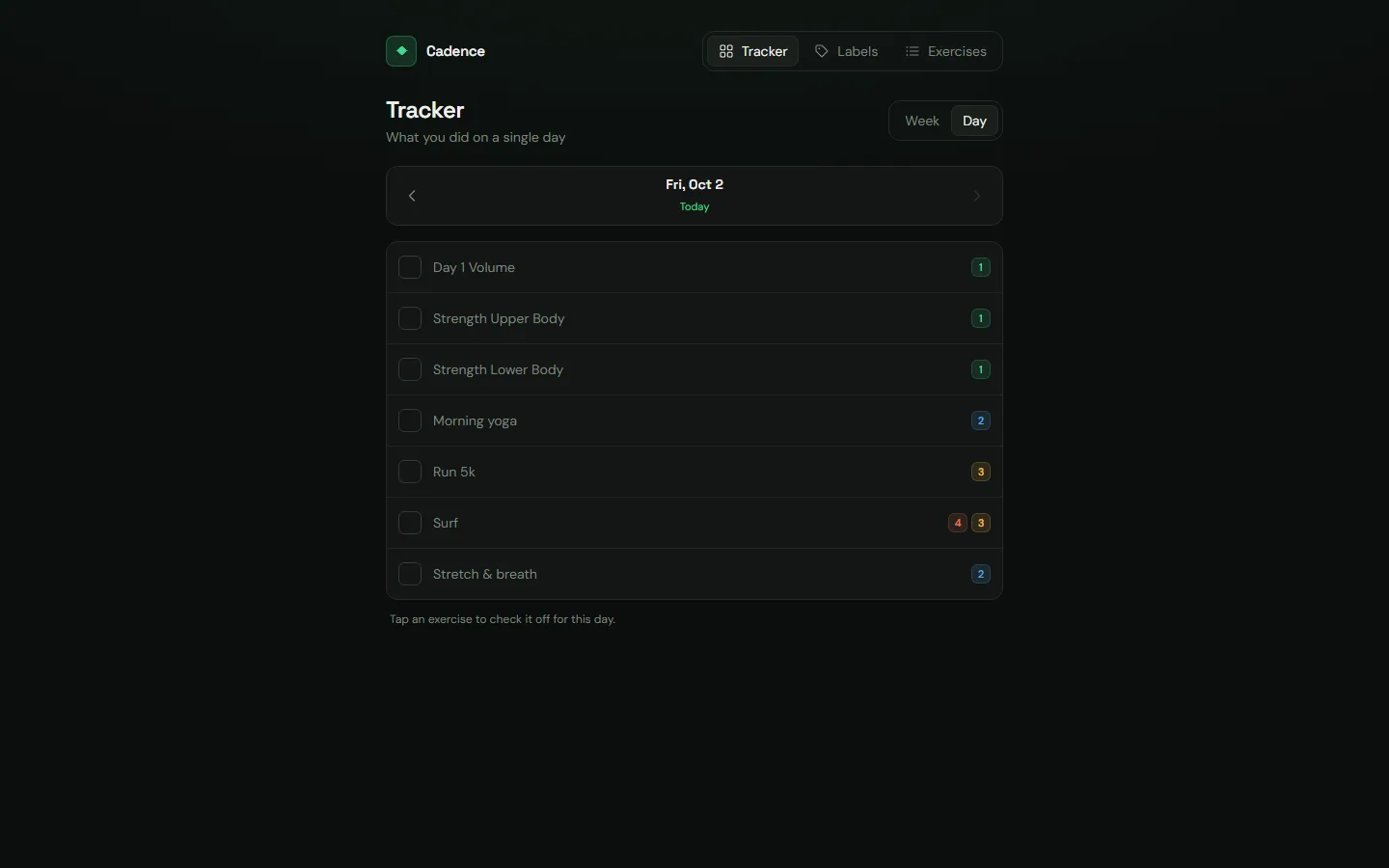This screenshot has width=1389, height=868.
Task: Click red label badge 4 on Surf
Action: [x=958, y=523]
